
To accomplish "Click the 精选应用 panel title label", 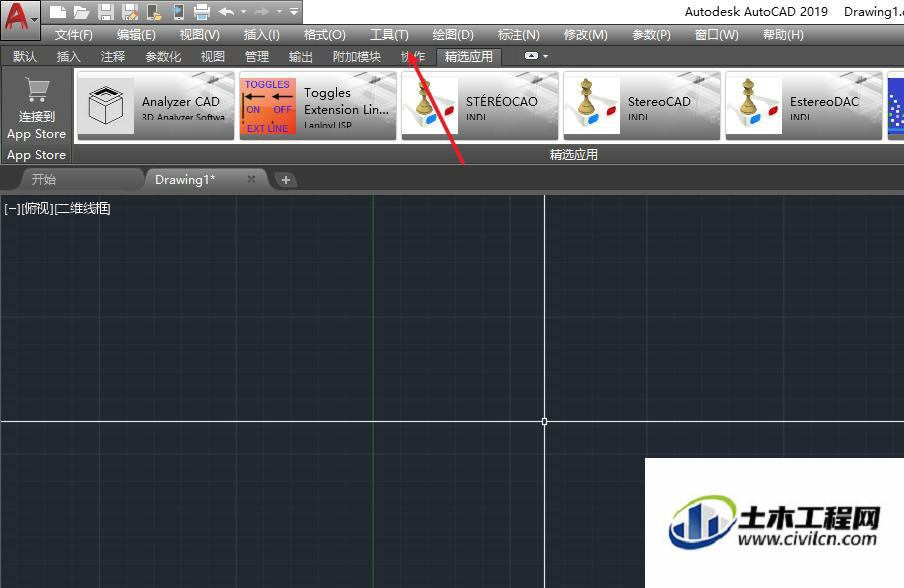I will 574,154.
